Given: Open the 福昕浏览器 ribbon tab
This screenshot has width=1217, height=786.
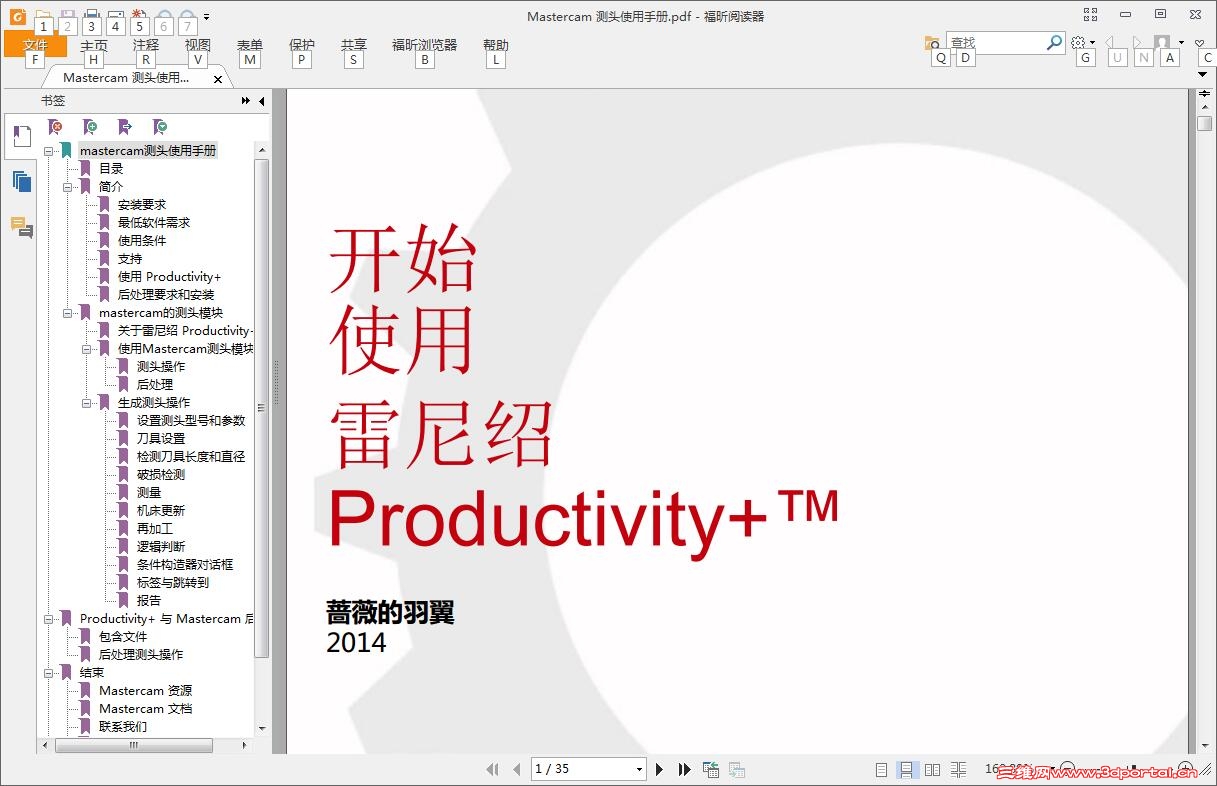Looking at the screenshot, I should coord(424,45).
